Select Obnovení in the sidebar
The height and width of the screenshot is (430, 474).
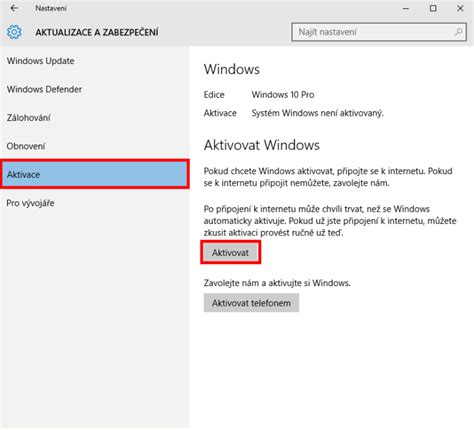pos(95,146)
